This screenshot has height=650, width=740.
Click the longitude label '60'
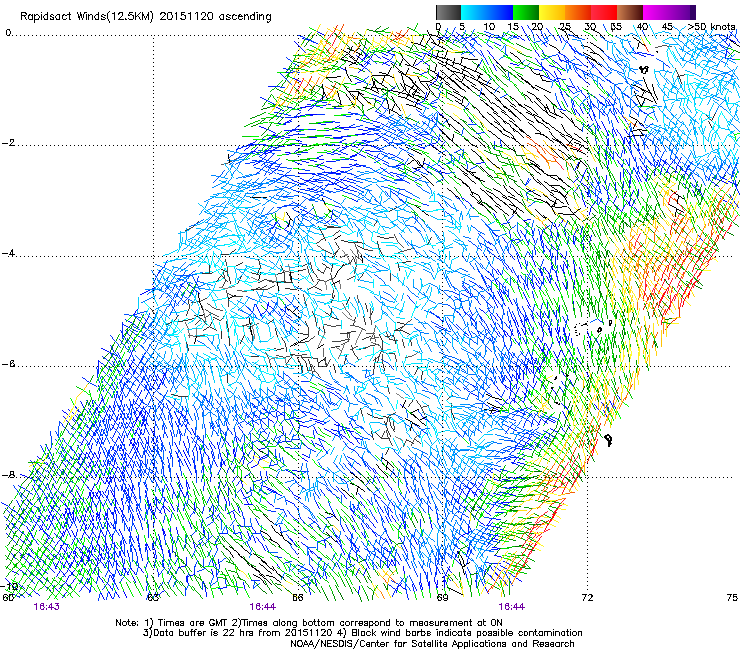click(x=8, y=598)
